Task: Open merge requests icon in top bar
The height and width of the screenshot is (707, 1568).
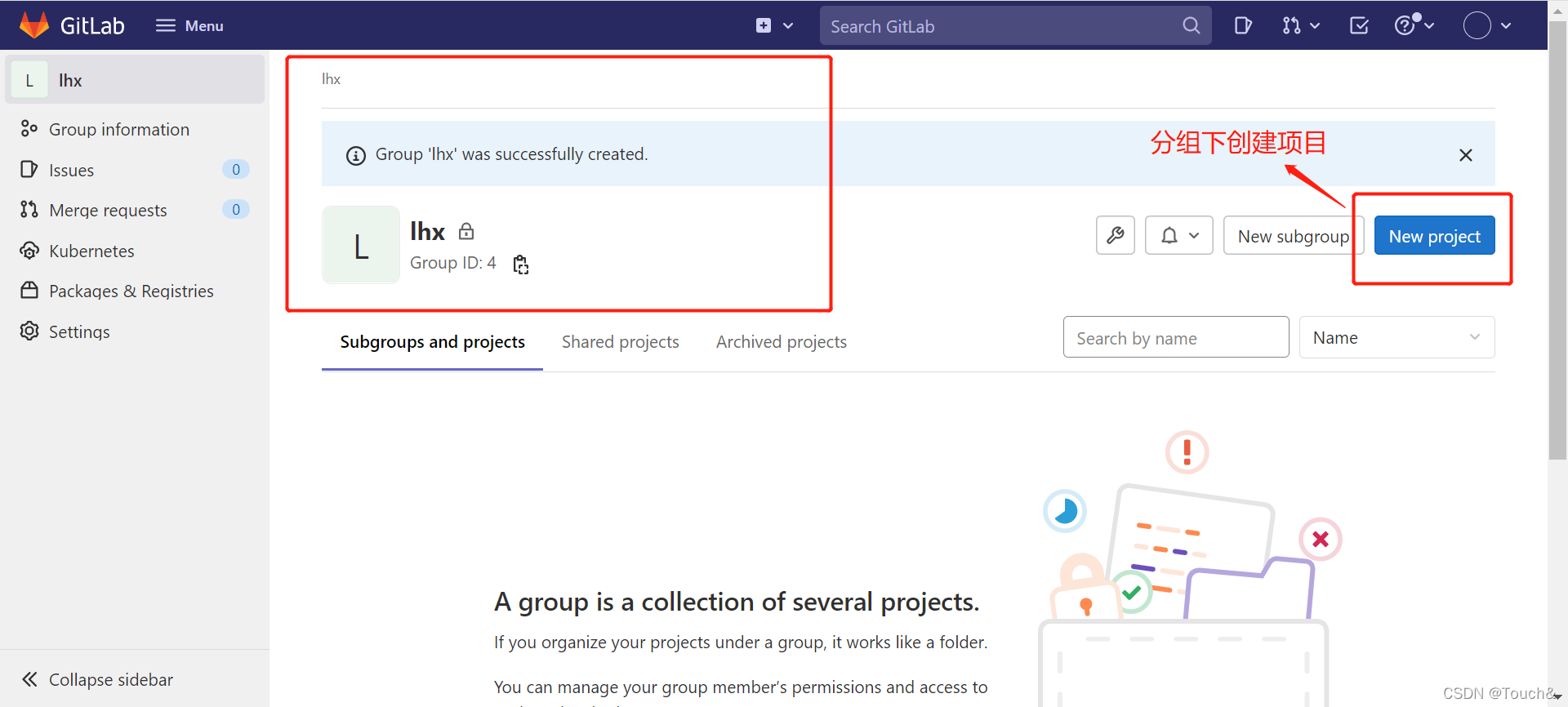Action: coord(1291,25)
